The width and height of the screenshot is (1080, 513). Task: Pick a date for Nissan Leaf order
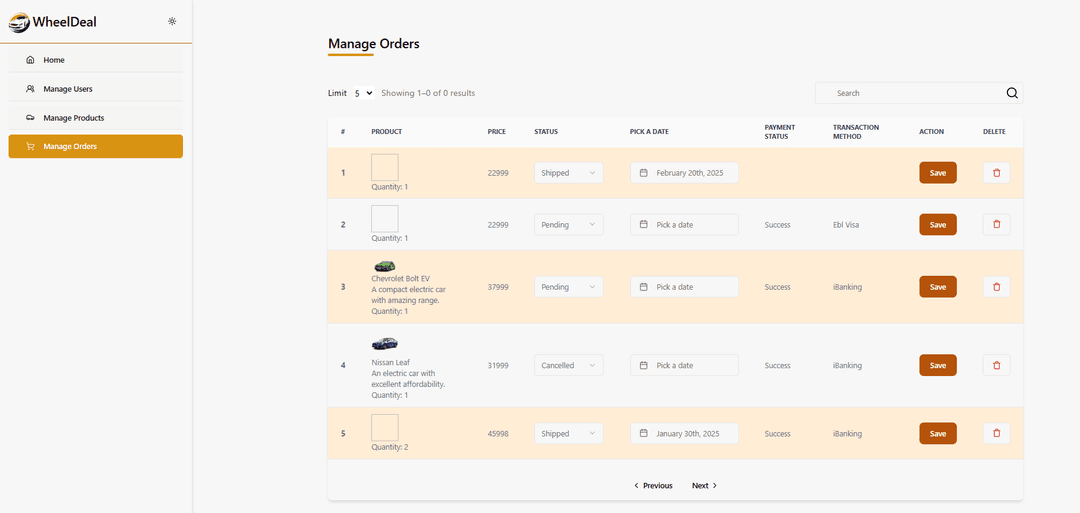[684, 365]
